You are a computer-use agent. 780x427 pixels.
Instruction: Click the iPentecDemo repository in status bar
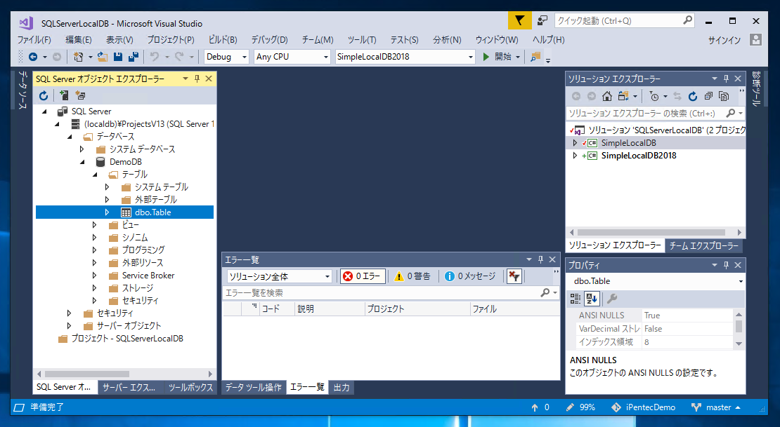click(x=643, y=408)
